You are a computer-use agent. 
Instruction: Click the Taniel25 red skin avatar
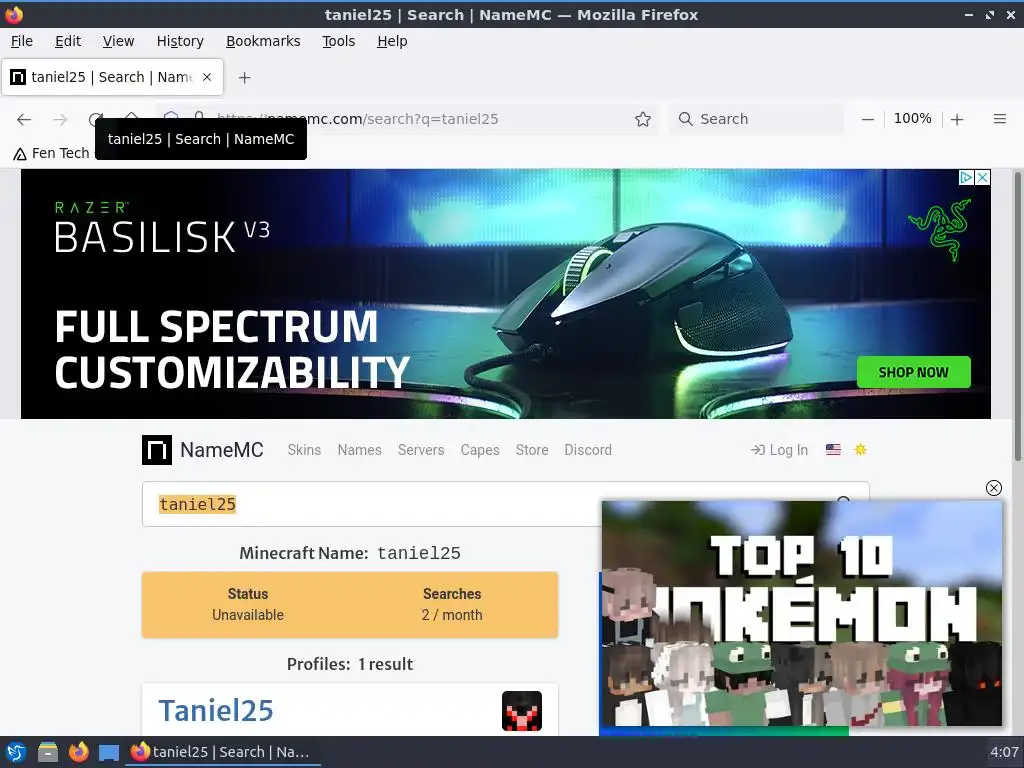click(x=521, y=711)
